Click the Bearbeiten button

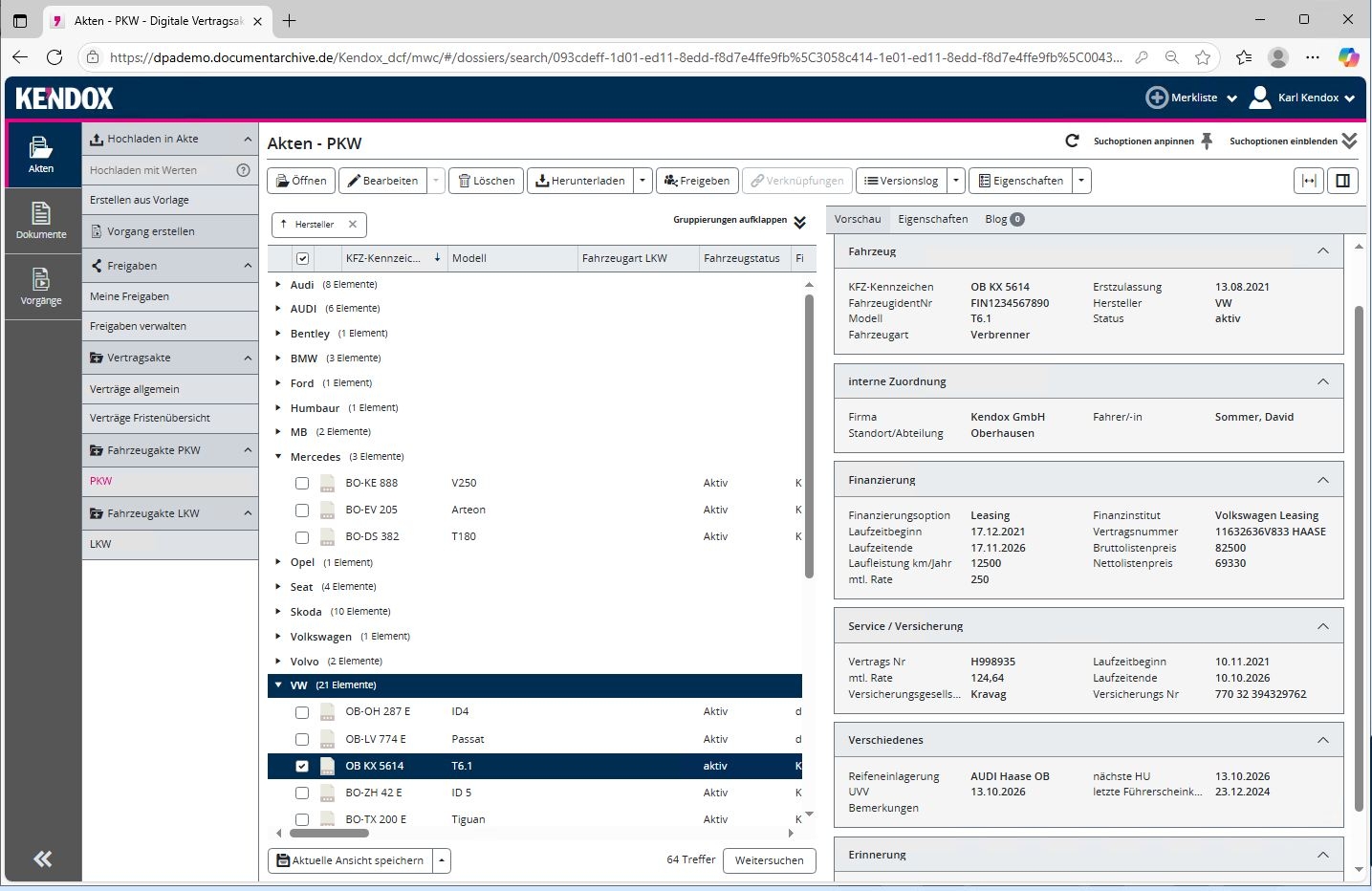tap(382, 181)
